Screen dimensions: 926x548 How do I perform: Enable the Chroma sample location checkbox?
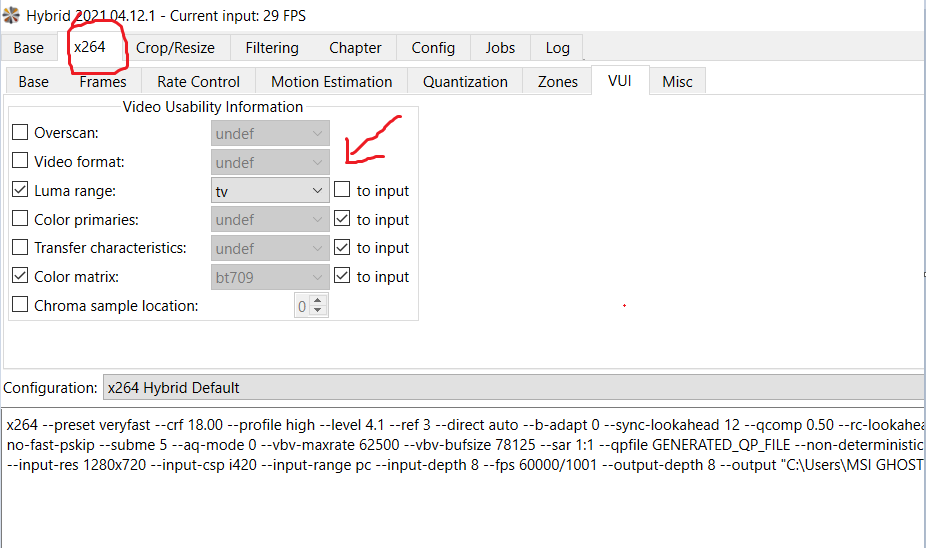(x=20, y=305)
